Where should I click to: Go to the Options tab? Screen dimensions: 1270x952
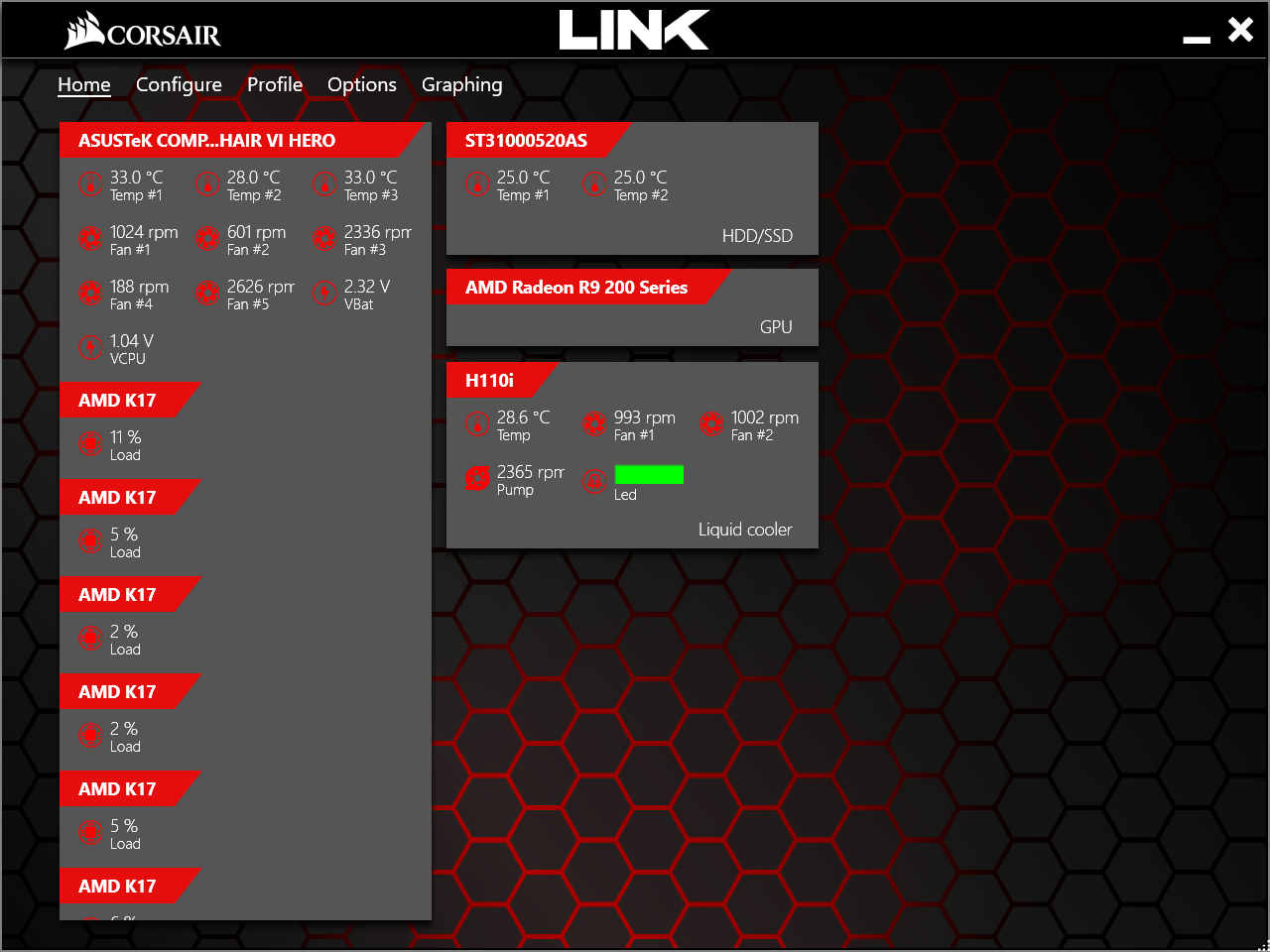pos(361,85)
